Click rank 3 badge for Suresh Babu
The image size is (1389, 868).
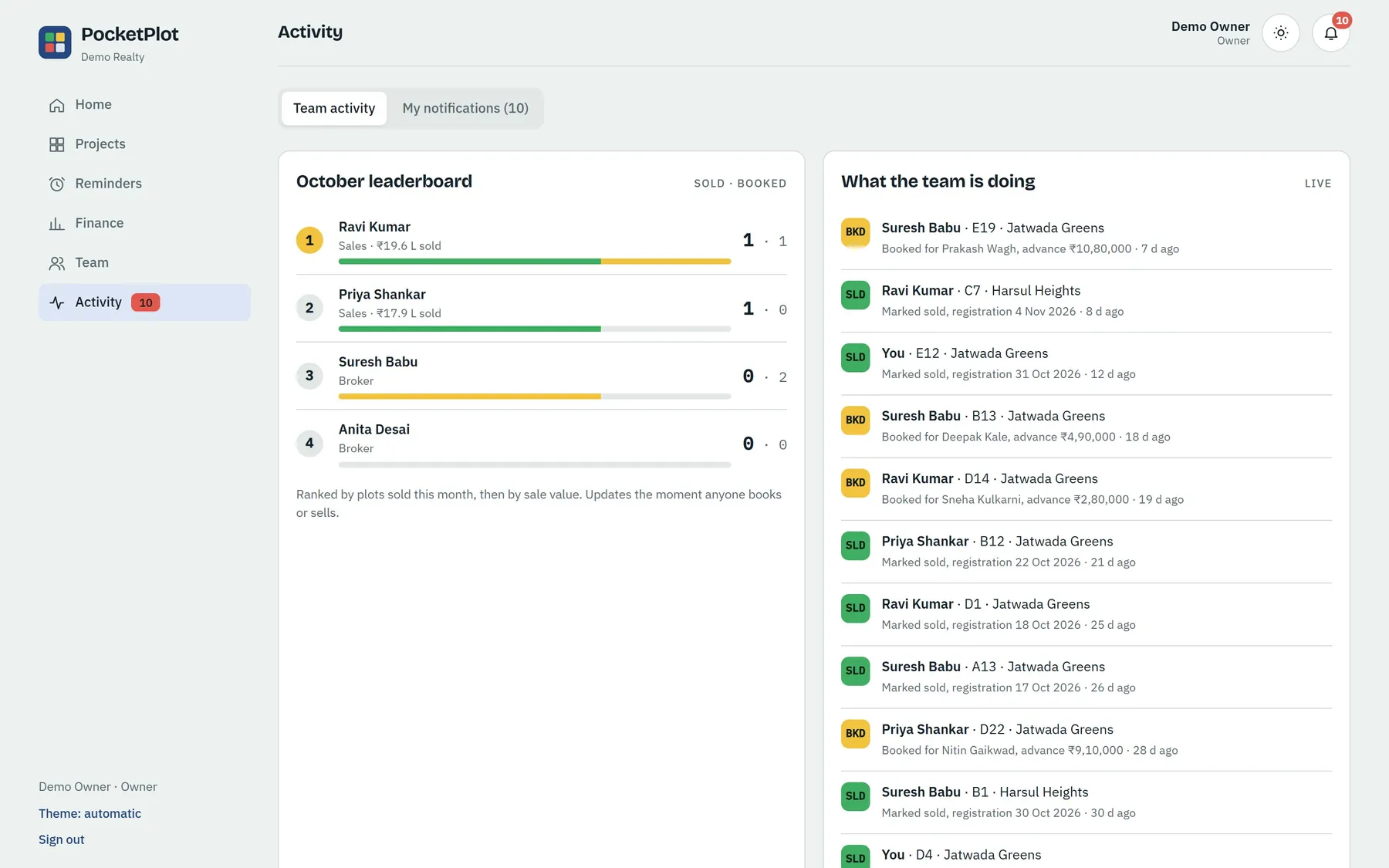pos(309,375)
